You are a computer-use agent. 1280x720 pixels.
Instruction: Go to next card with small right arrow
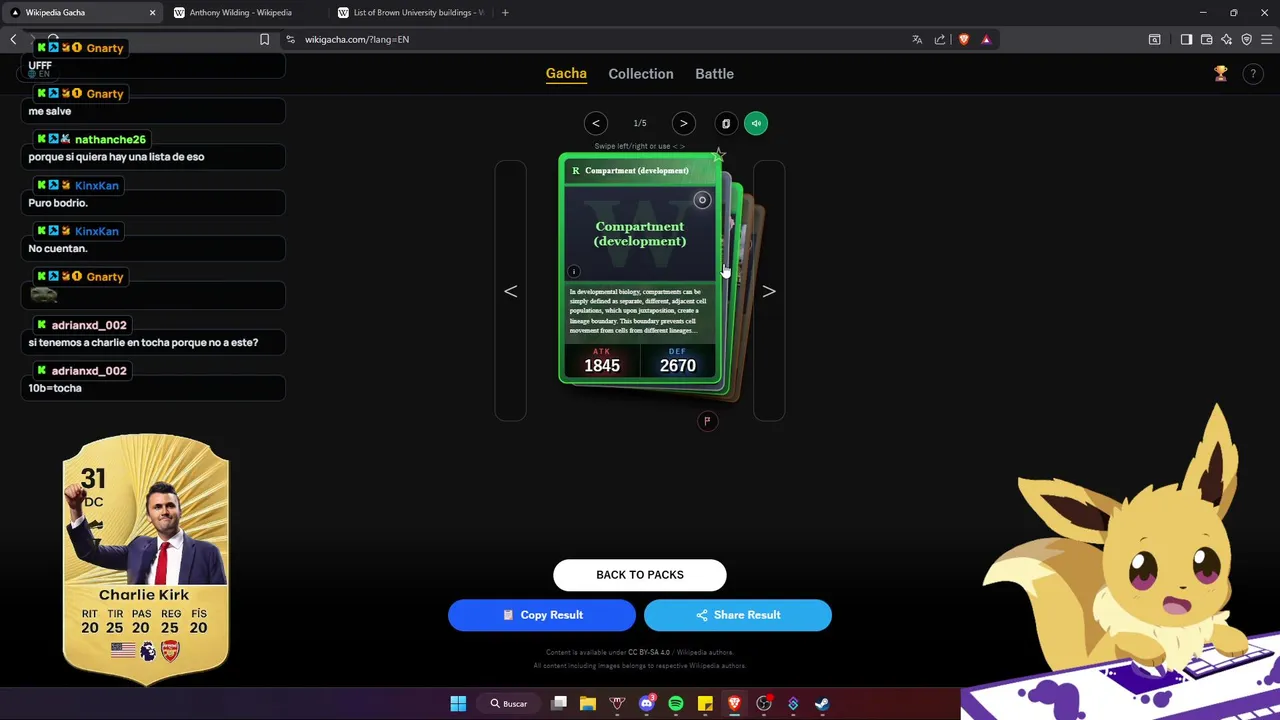click(x=683, y=123)
